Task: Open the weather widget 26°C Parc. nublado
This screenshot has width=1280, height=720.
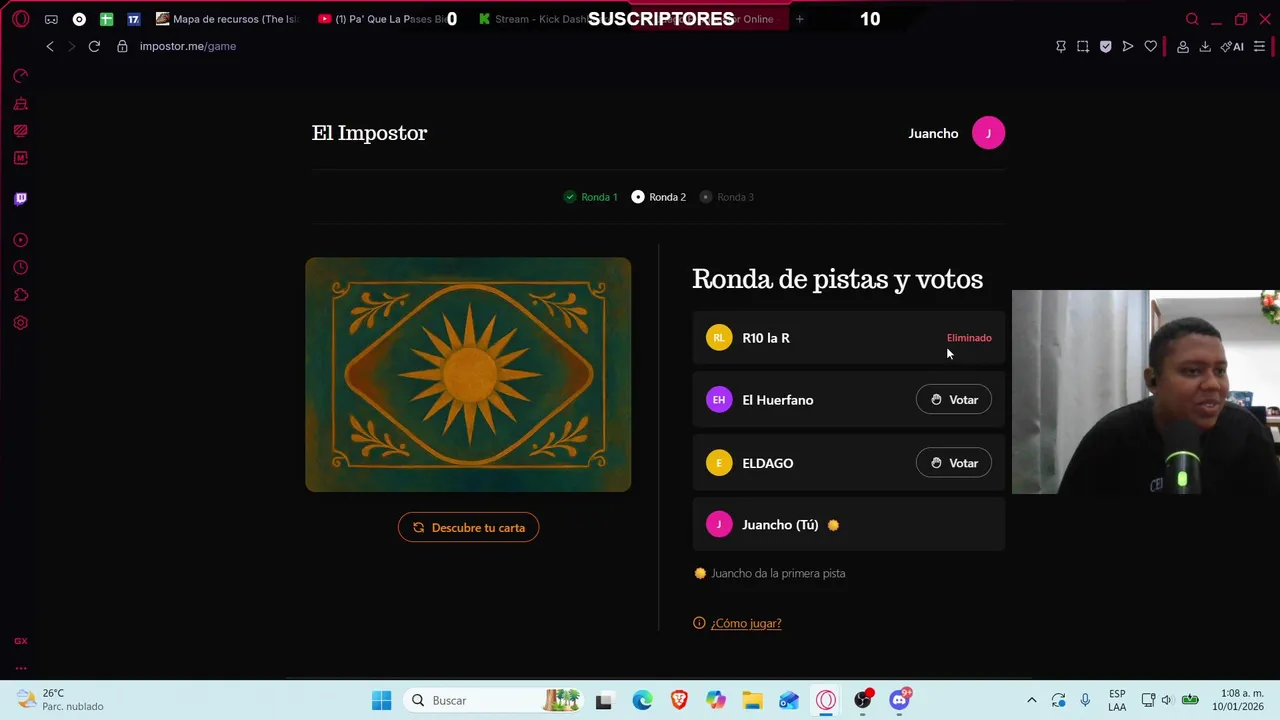Action: pyautogui.click(x=60, y=700)
